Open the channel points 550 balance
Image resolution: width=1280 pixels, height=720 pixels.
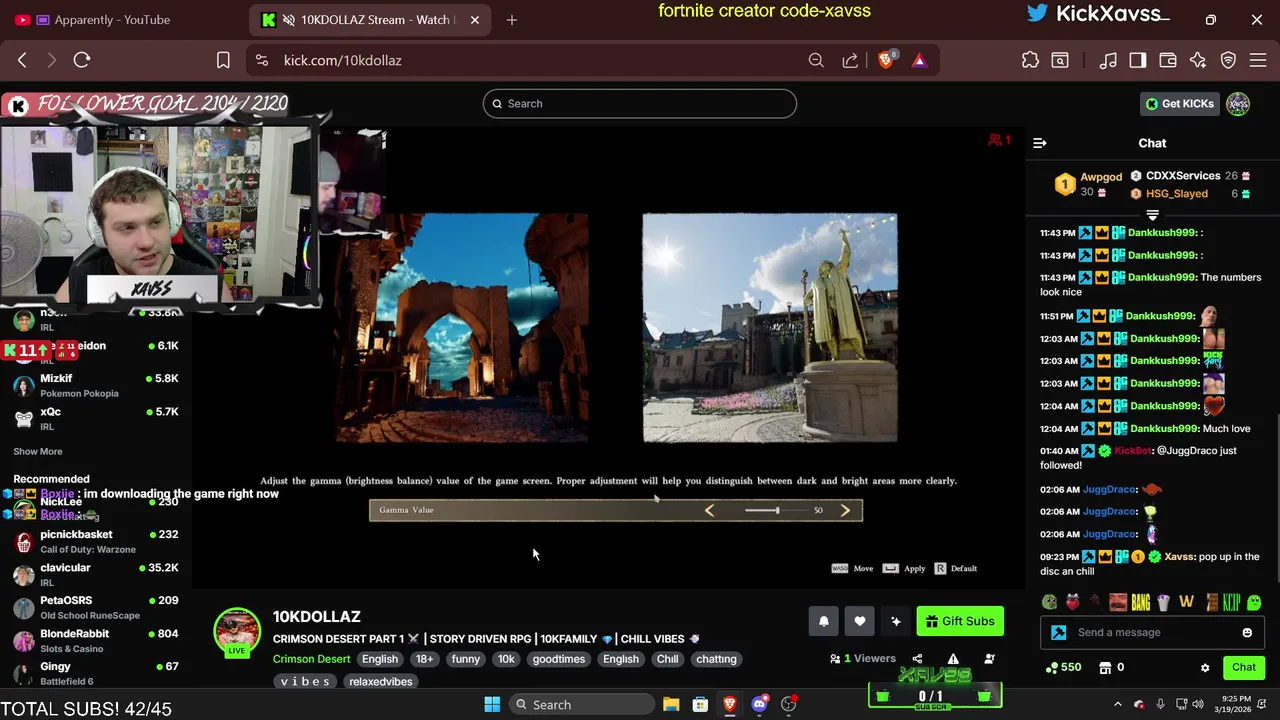pyautogui.click(x=1063, y=667)
